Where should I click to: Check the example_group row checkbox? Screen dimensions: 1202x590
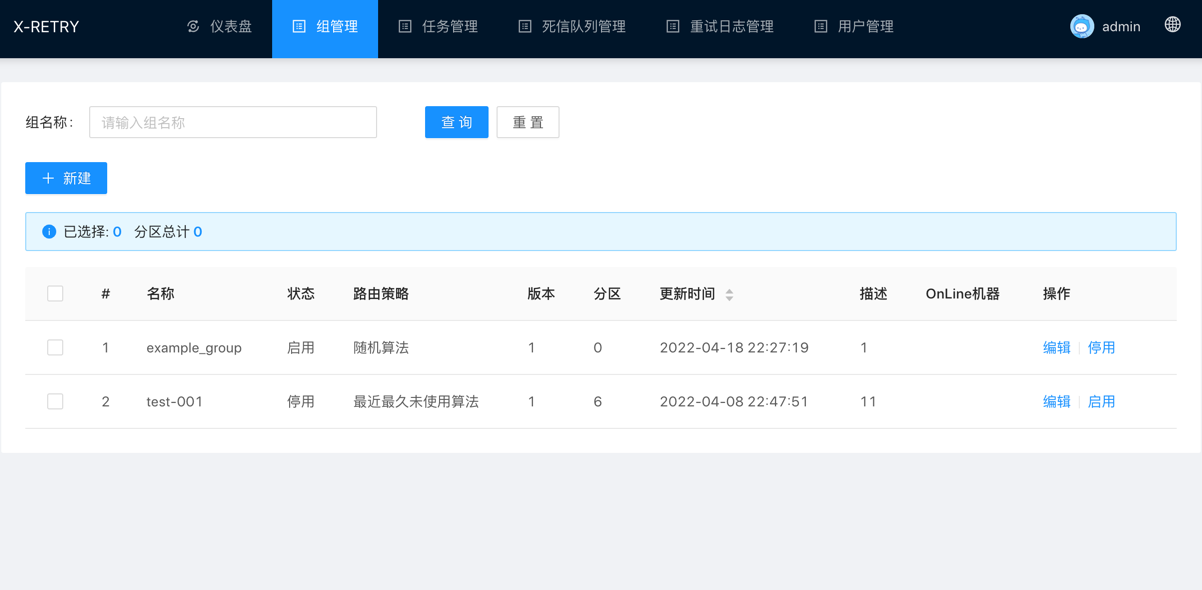[55, 348]
